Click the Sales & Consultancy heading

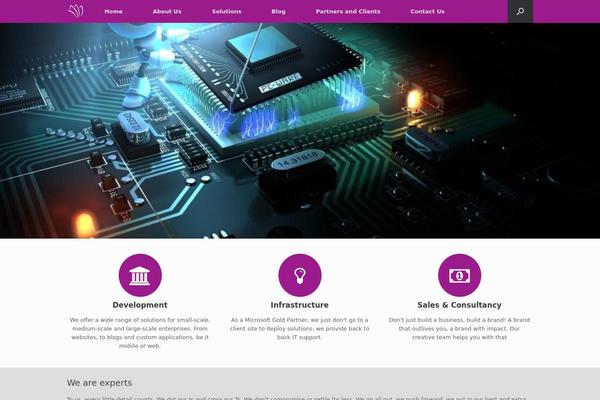point(460,305)
